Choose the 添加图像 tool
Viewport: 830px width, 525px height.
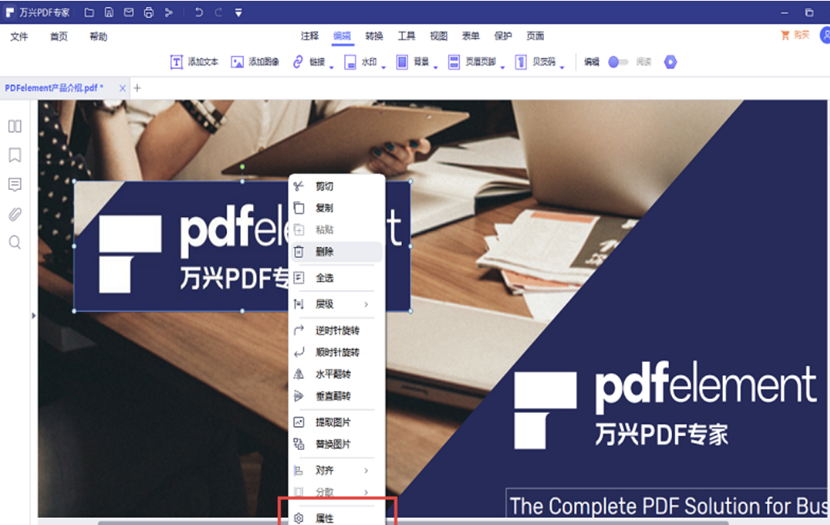[x=255, y=62]
